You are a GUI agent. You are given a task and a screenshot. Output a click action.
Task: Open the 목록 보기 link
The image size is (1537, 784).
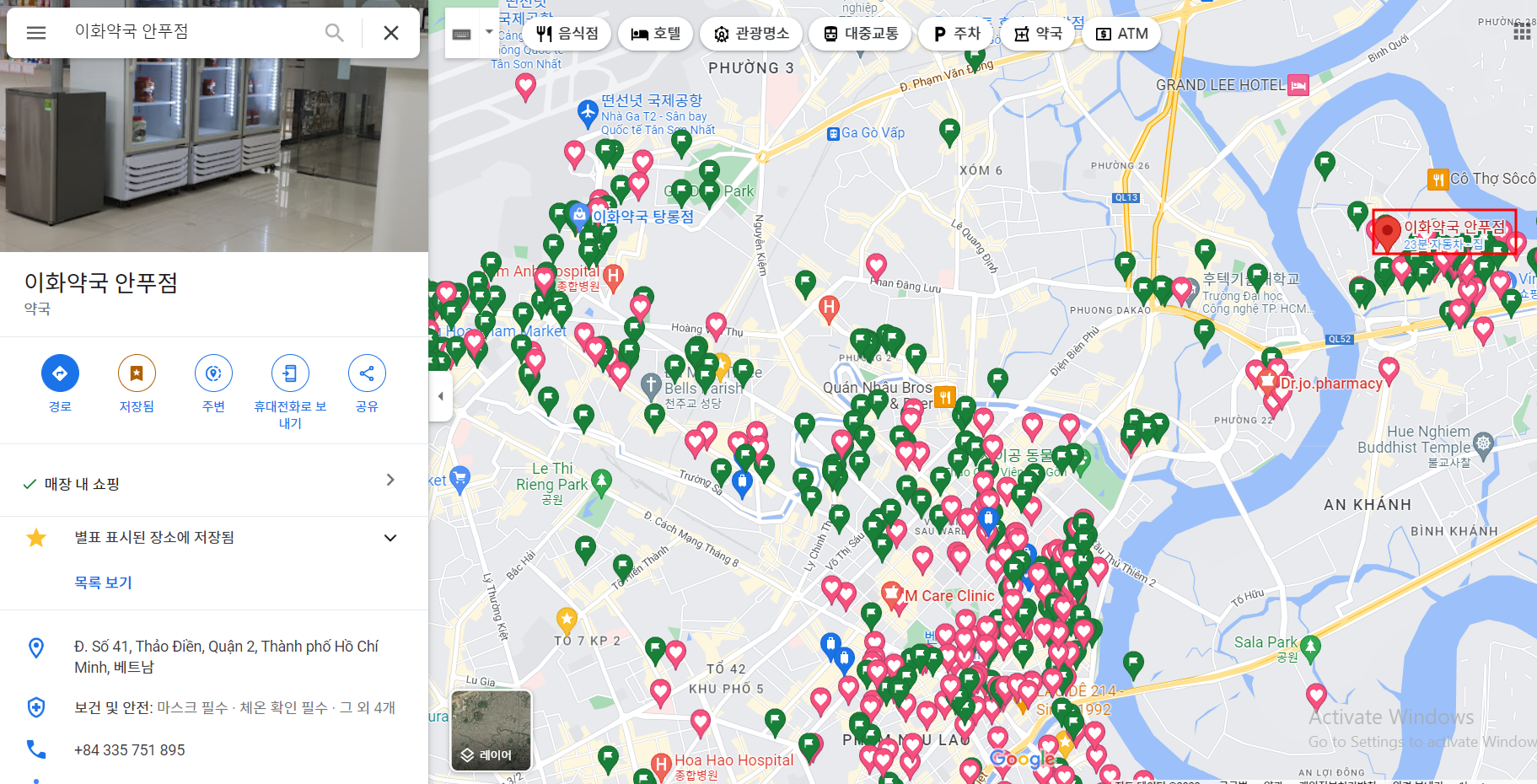[x=103, y=583]
